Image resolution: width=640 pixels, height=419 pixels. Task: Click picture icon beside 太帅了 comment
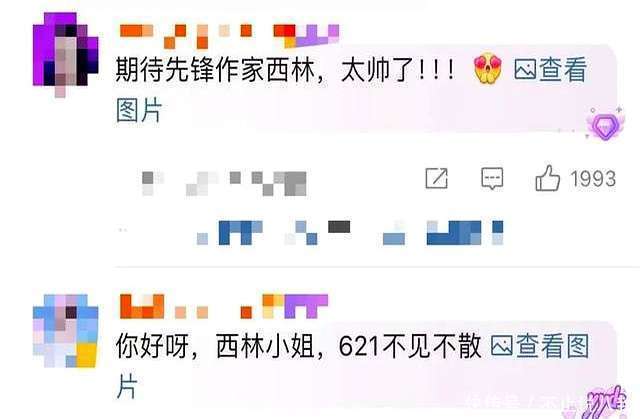[525, 69]
